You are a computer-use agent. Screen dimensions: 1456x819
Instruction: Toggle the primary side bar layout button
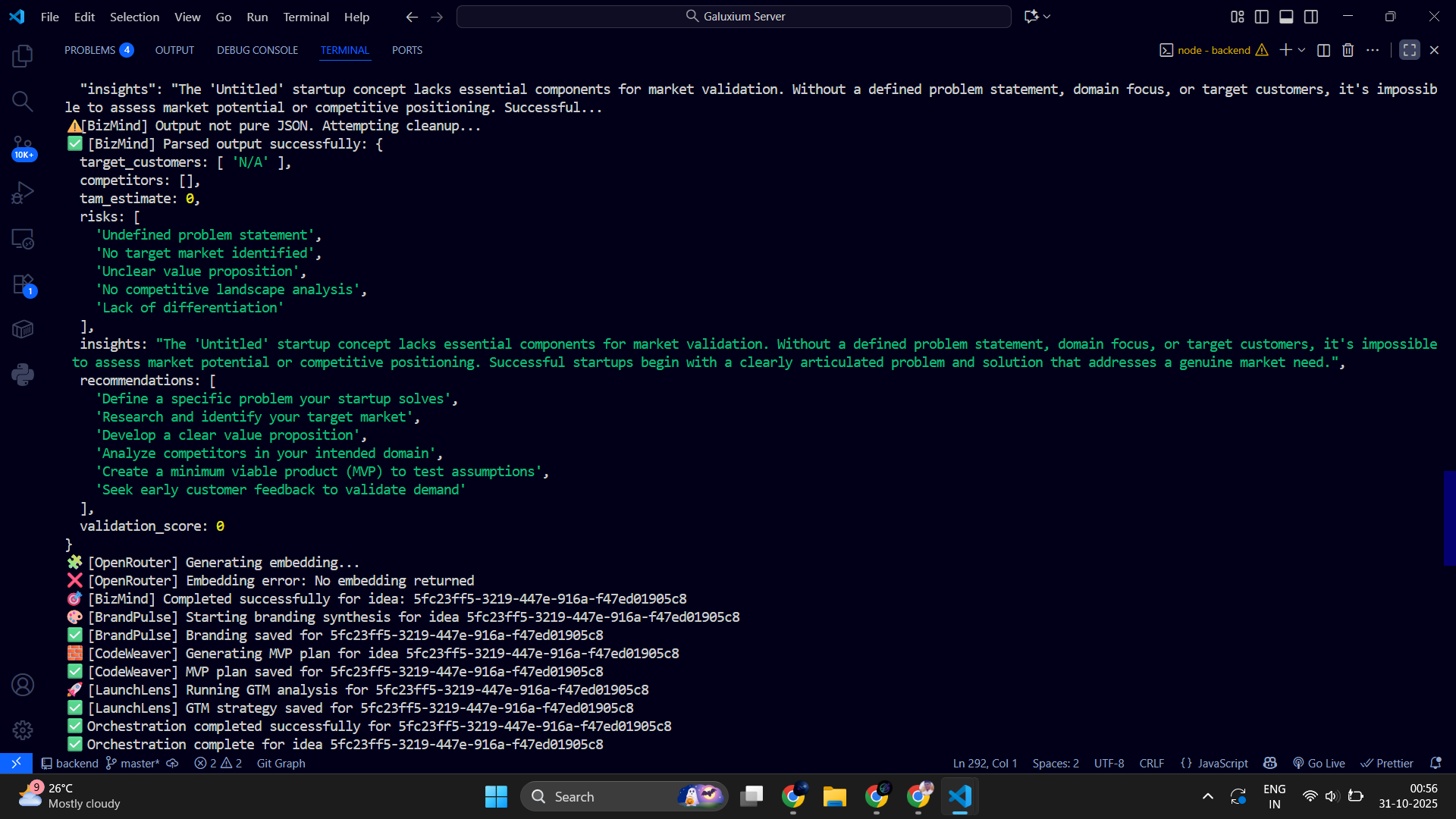1262,17
